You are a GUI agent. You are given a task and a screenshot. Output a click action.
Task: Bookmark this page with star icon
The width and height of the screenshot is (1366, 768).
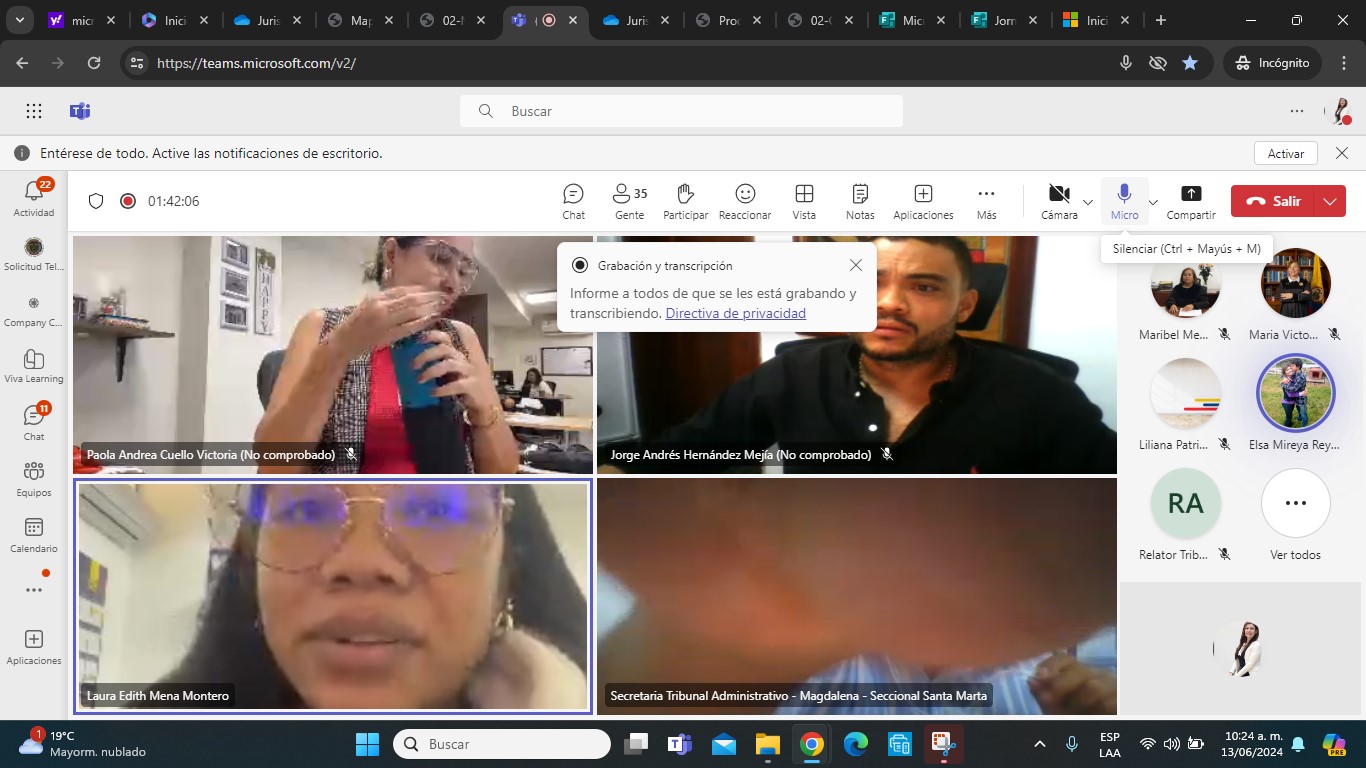(x=1190, y=63)
